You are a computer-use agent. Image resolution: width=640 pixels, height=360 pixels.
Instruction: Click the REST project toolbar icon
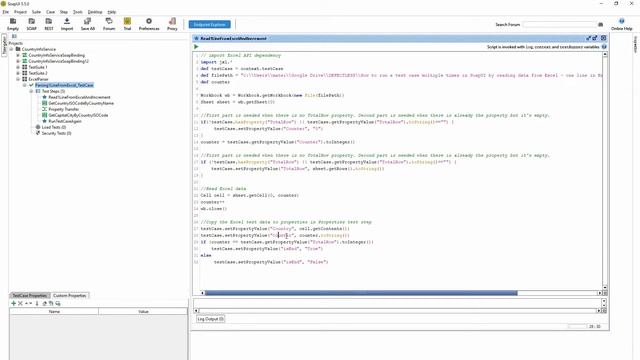coord(49,24)
